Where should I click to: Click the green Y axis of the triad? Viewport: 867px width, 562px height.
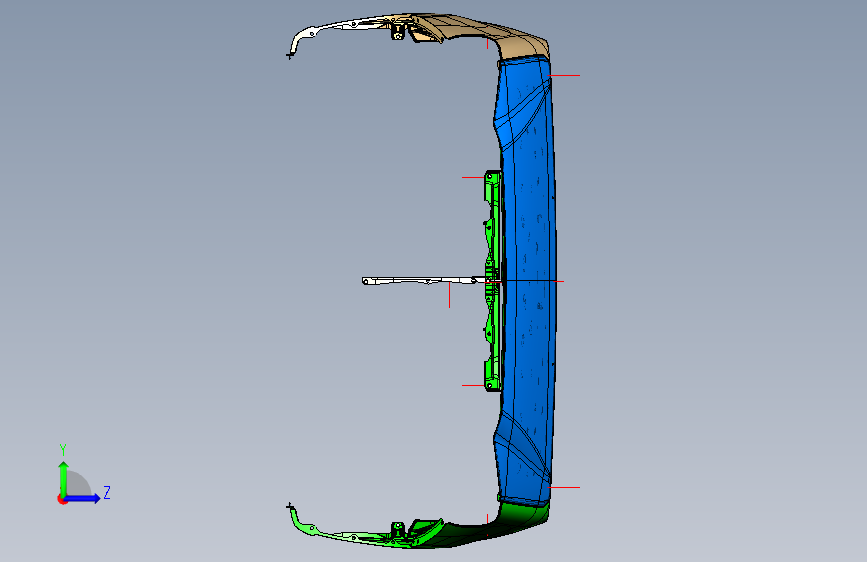(x=64, y=479)
